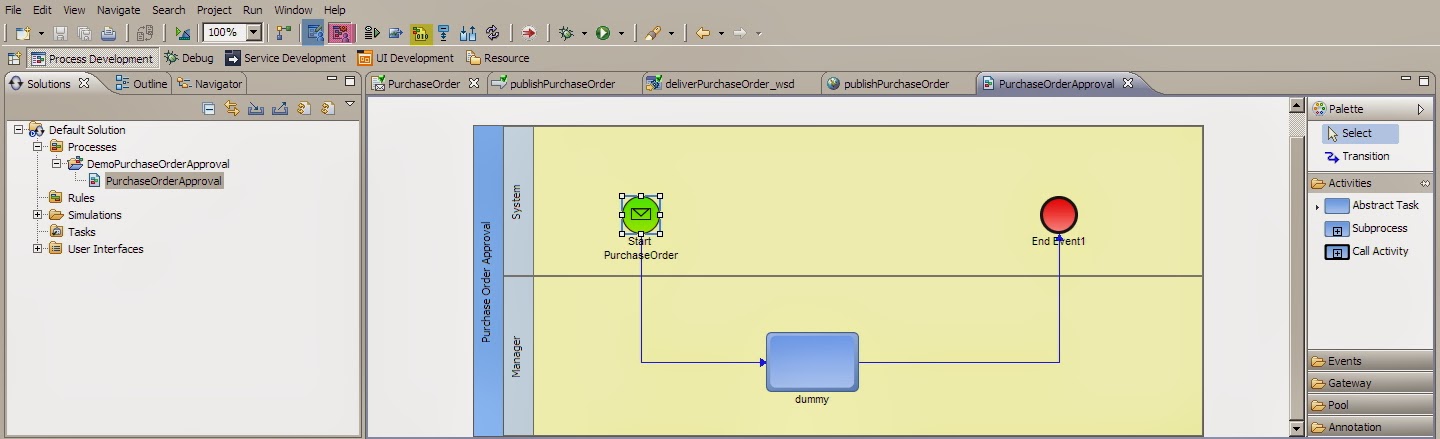The image size is (1440, 439).
Task: Open the PurchaseOrder editor tab
Action: 424,84
